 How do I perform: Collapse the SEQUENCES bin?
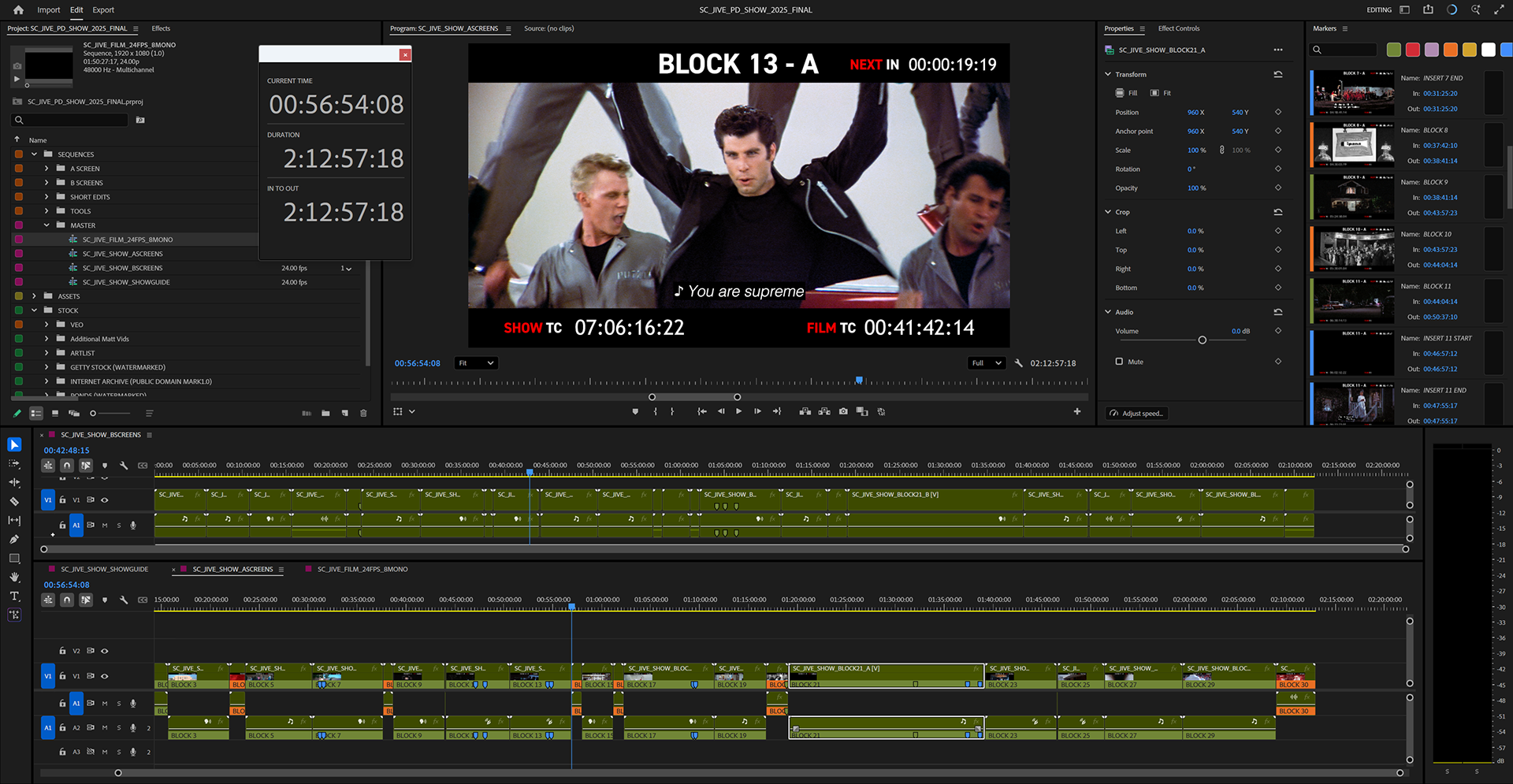coord(34,154)
